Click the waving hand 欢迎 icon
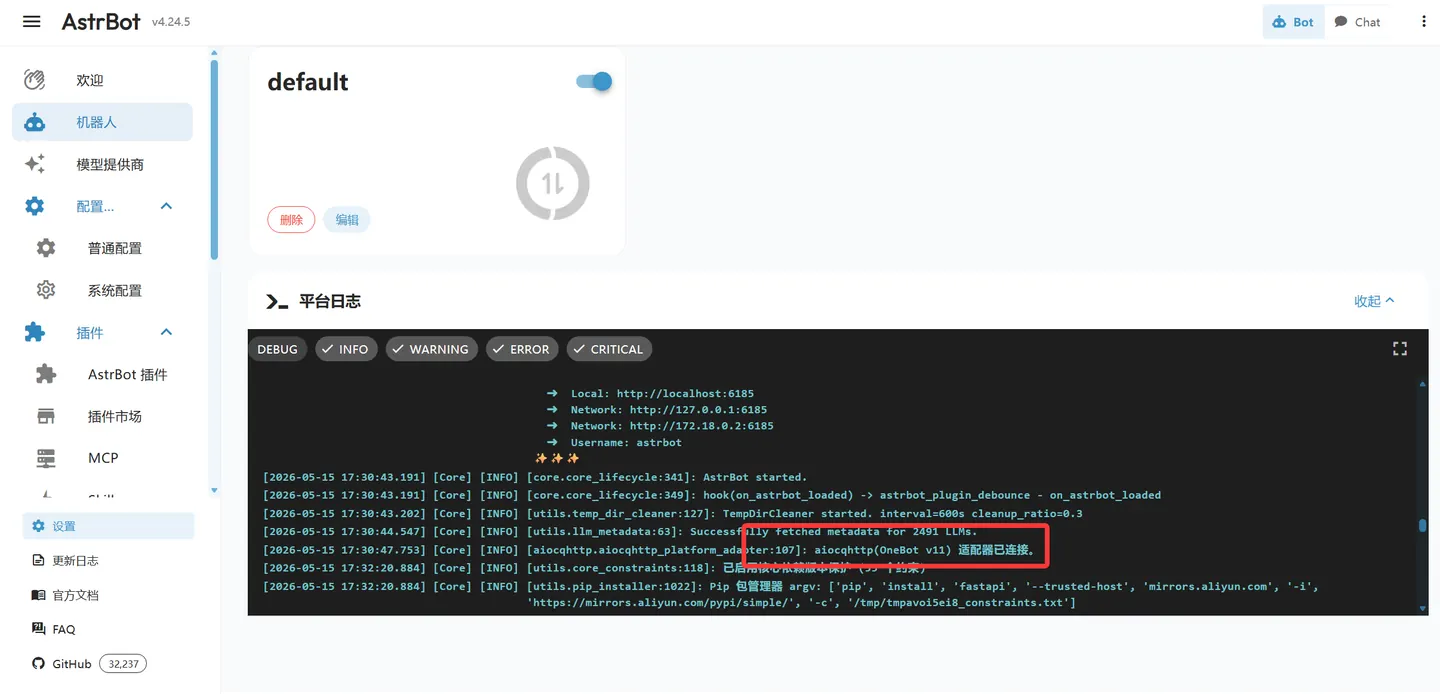Image resolution: width=1440 pixels, height=694 pixels. (x=35, y=80)
